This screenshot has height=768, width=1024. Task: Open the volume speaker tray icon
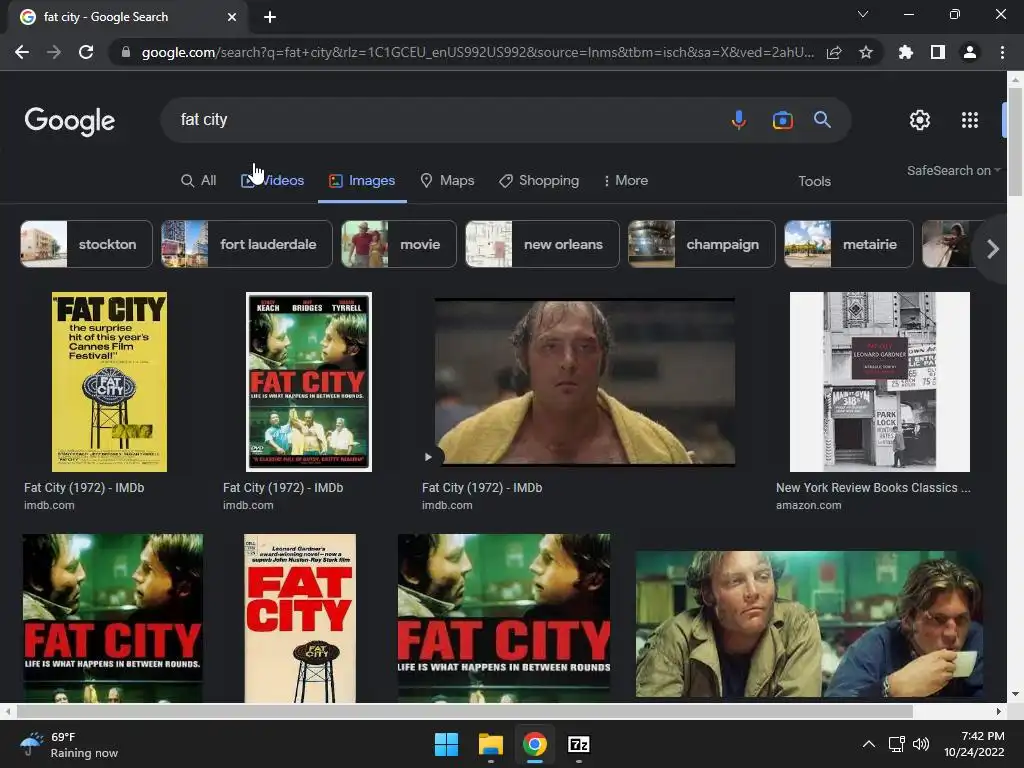921,744
